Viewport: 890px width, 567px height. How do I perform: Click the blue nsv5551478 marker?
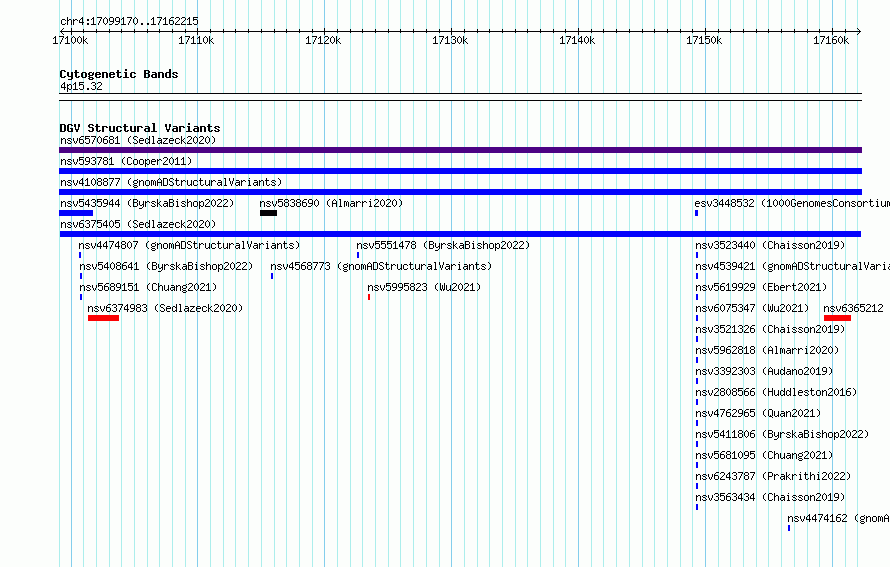(x=358, y=255)
